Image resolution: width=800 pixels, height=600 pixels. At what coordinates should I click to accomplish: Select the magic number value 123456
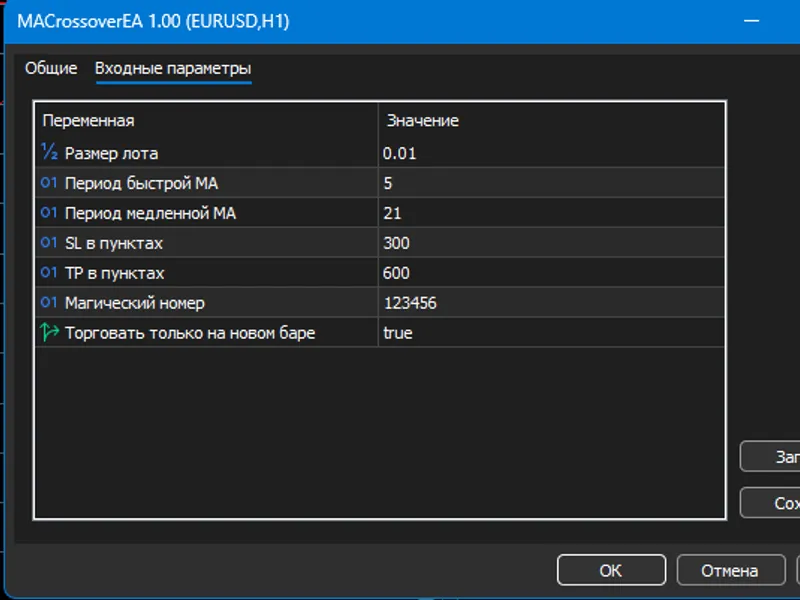[x=410, y=303]
